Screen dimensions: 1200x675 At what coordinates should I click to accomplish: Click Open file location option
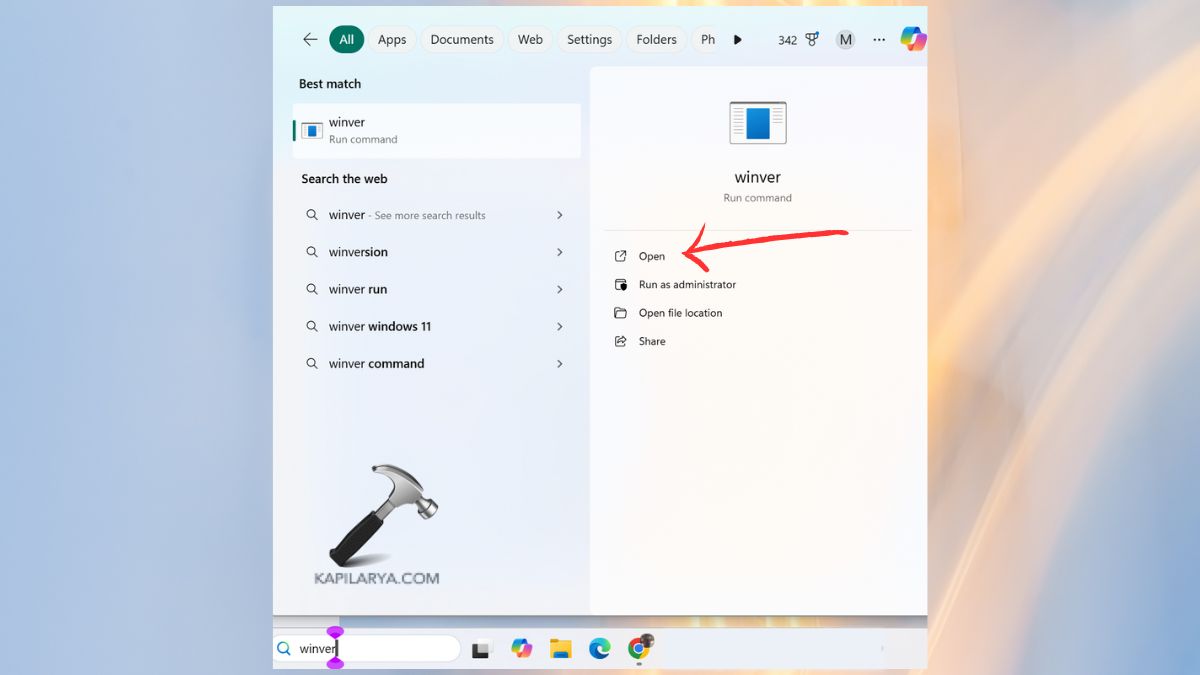680,313
